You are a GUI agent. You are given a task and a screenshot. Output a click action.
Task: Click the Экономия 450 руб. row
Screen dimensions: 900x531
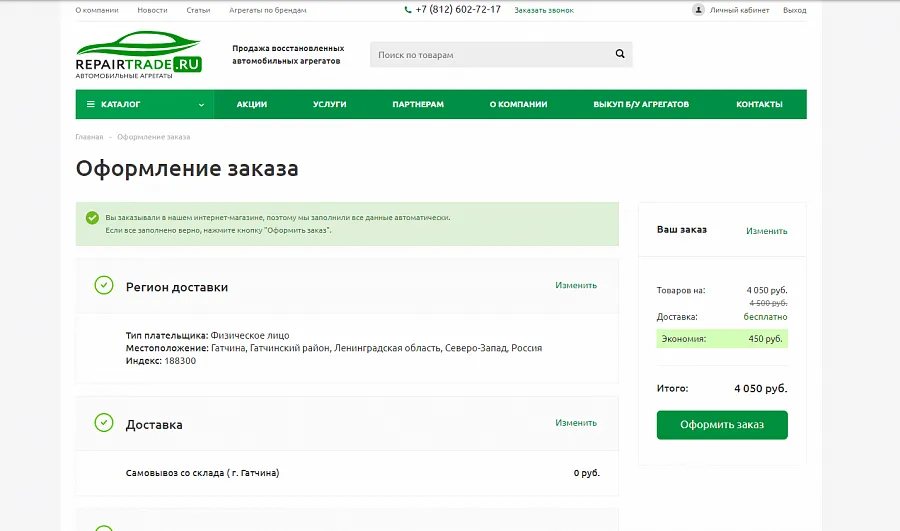pos(722,339)
